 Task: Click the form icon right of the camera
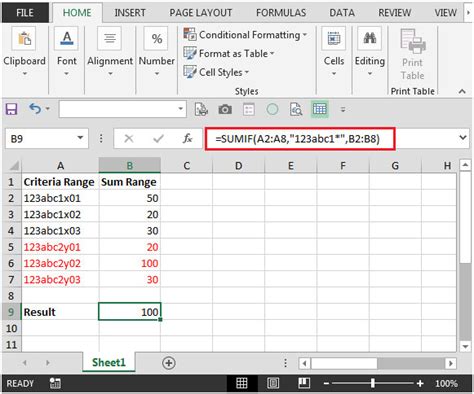pos(249,109)
